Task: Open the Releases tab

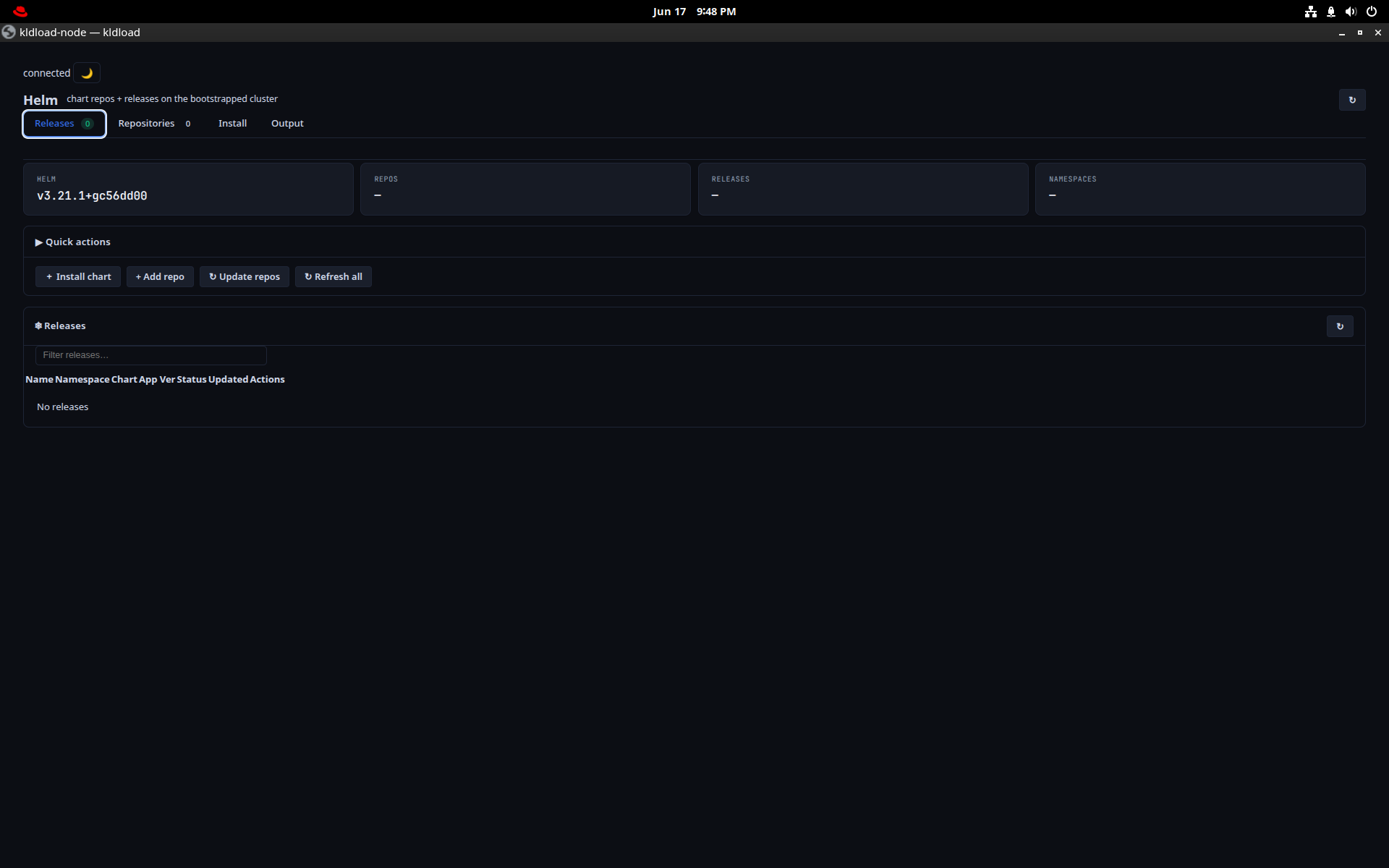Action: (64, 124)
